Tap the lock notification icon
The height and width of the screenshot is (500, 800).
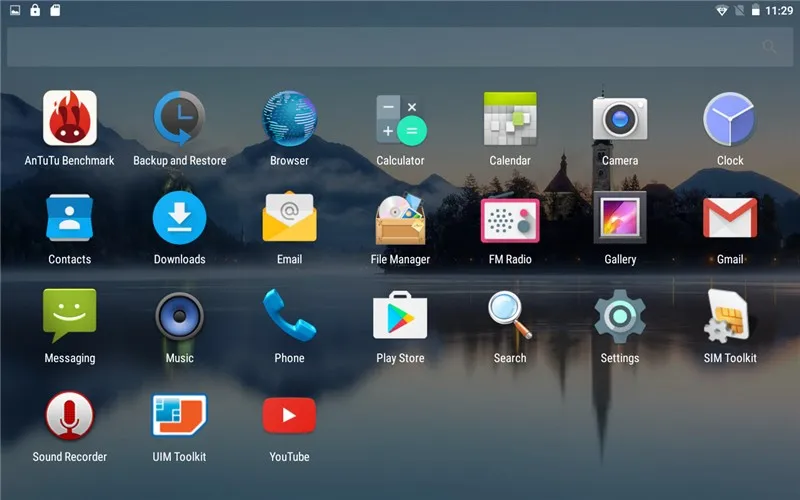(x=35, y=10)
